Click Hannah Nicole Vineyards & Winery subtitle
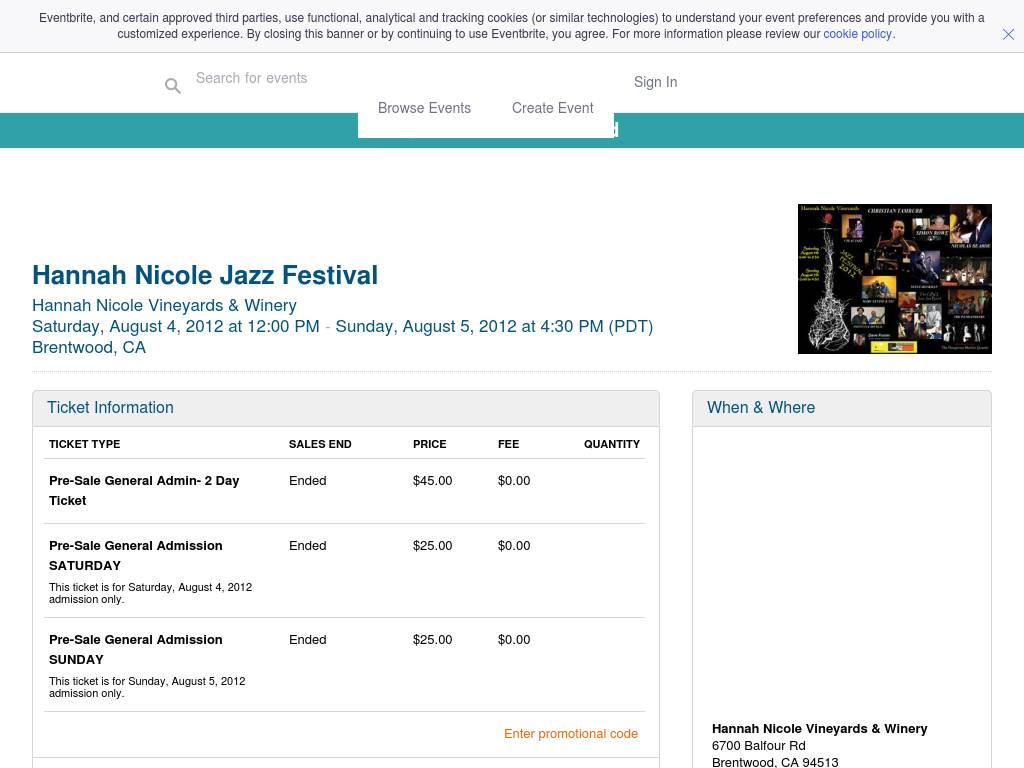The width and height of the screenshot is (1024, 768). pos(164,305)
